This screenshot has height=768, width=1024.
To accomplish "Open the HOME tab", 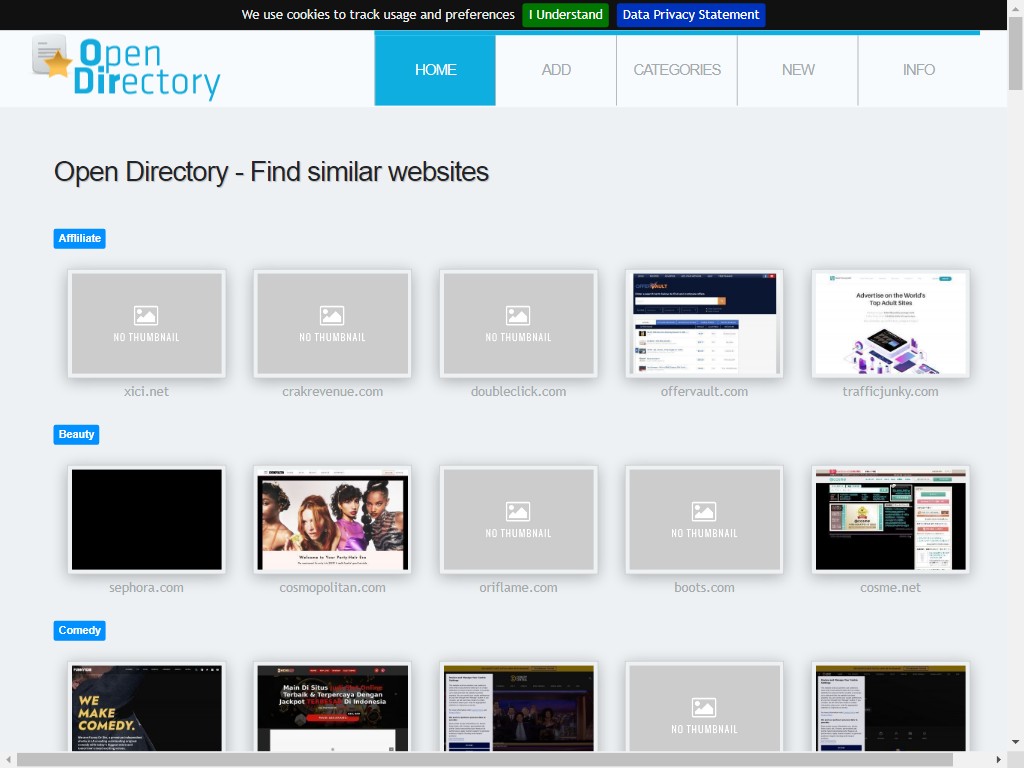I will coord(435,70).
